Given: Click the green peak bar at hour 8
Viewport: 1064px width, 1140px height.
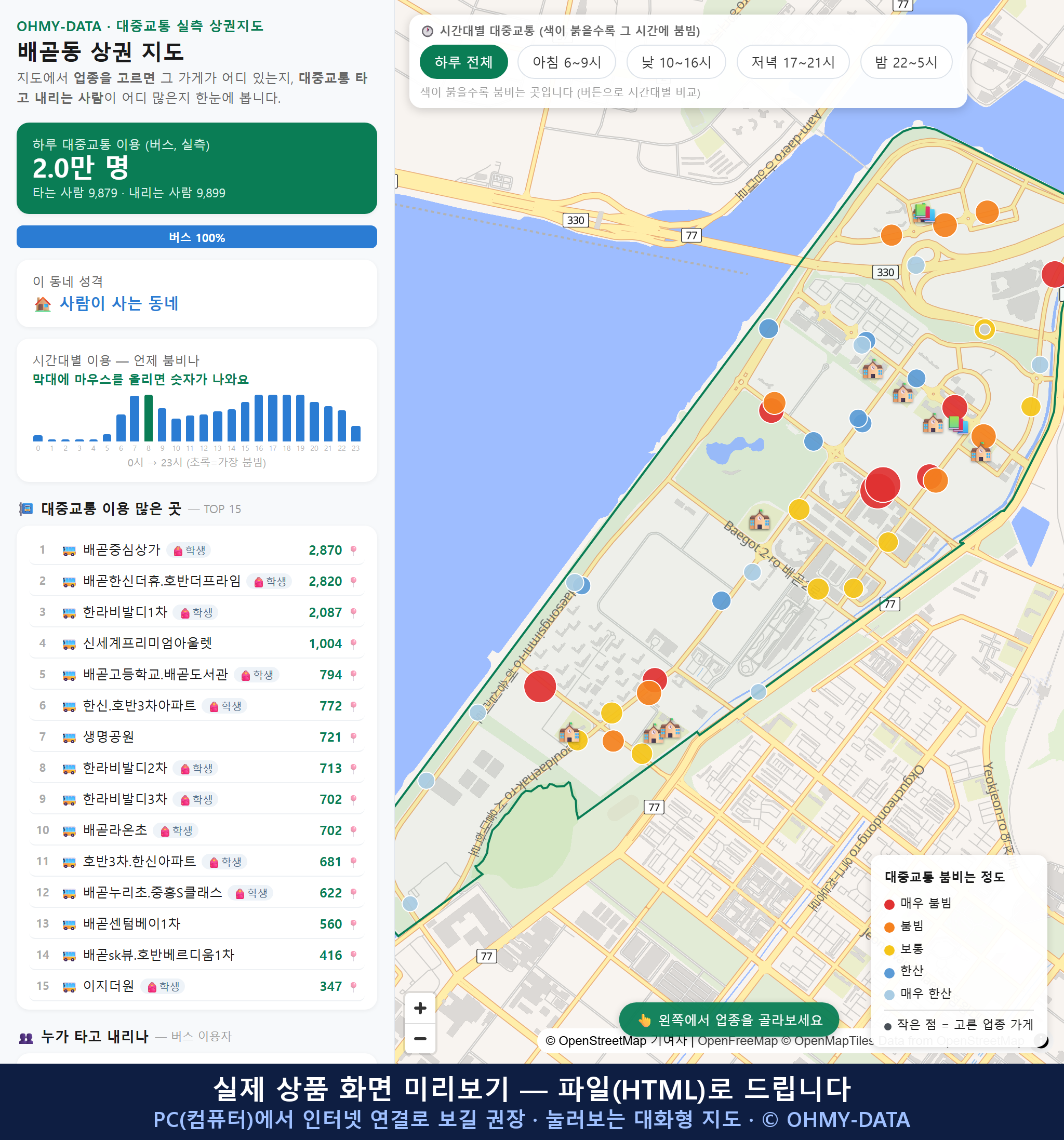Looking at the screenshot, I should 149,418.
